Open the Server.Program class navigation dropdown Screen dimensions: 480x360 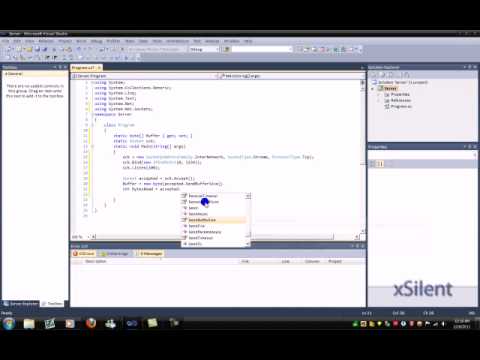[x=143, y=76]
